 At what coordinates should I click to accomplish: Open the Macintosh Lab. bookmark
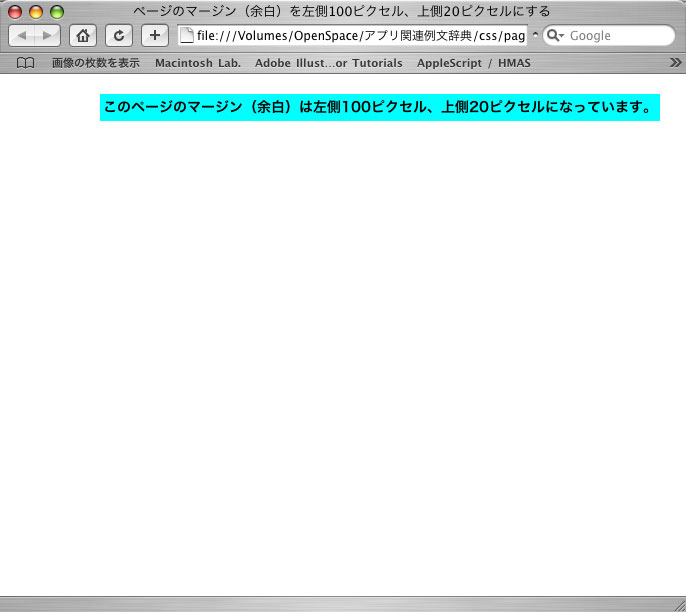[x=198, y=63]
